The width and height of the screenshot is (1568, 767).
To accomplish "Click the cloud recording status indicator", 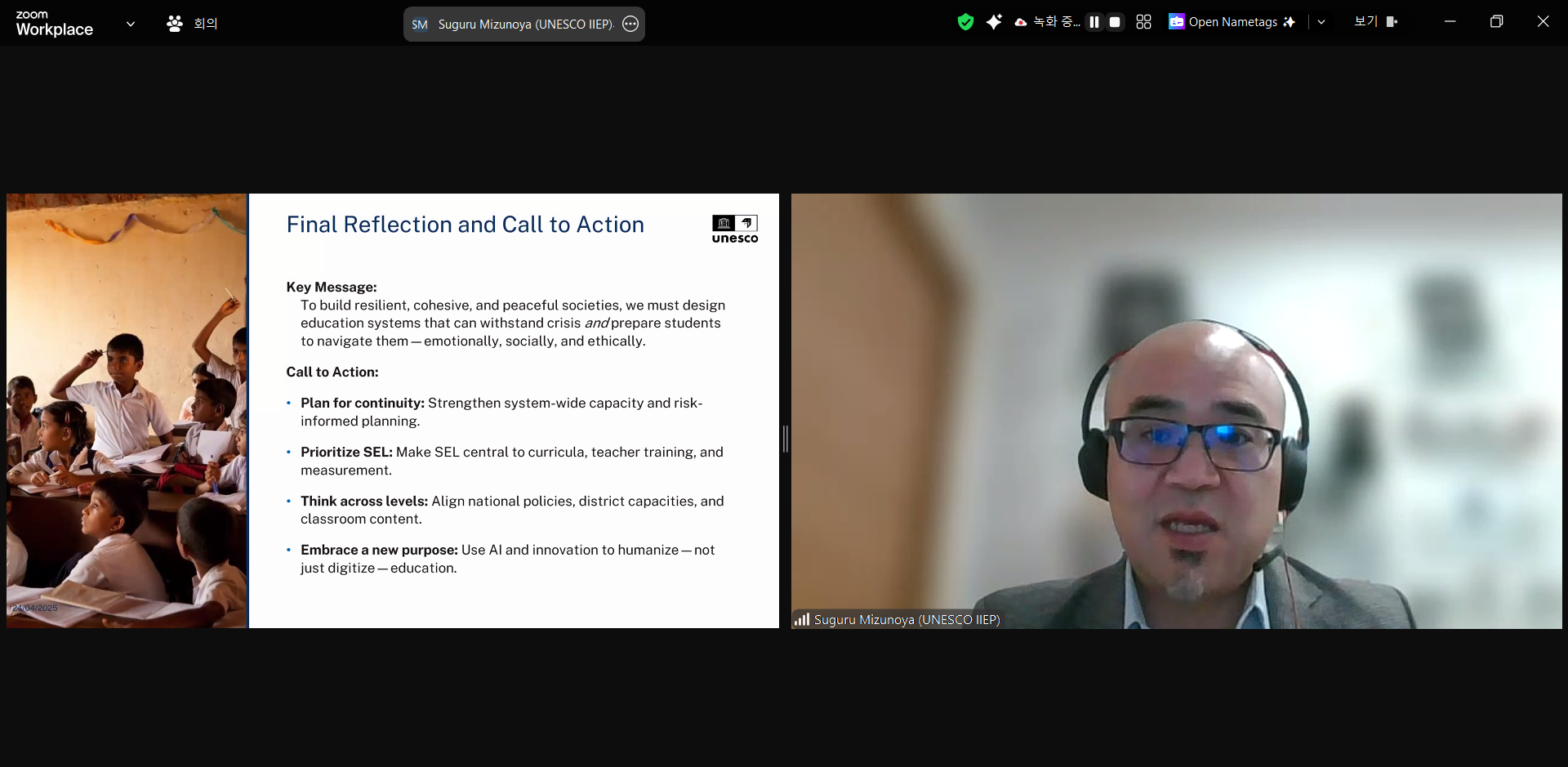I will [x=1047, y=22].
